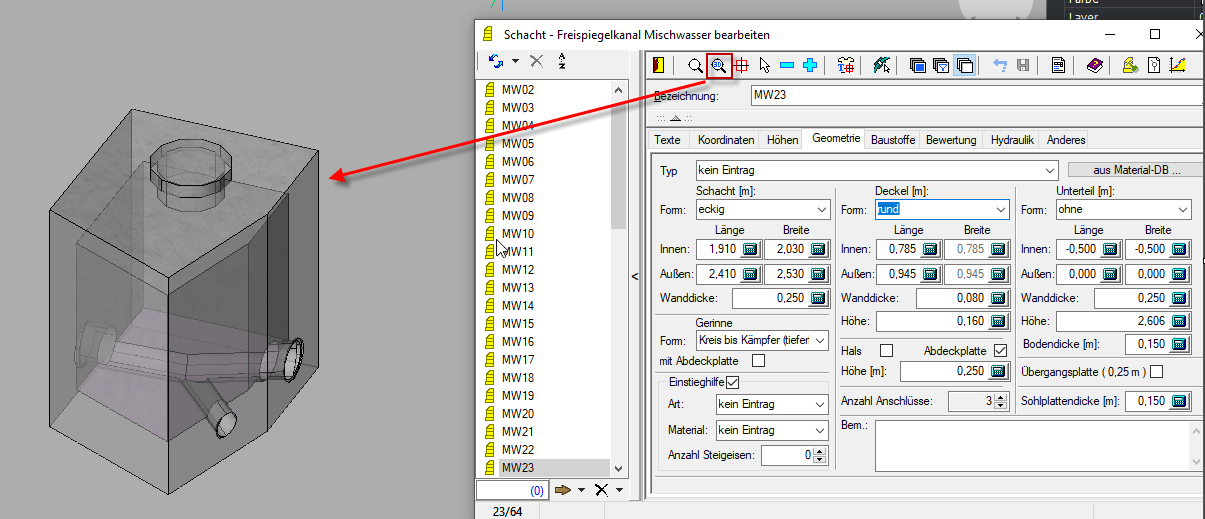Switch to the Baustoffe tab
Screen dimensions: 1205x519
point(892,140)
